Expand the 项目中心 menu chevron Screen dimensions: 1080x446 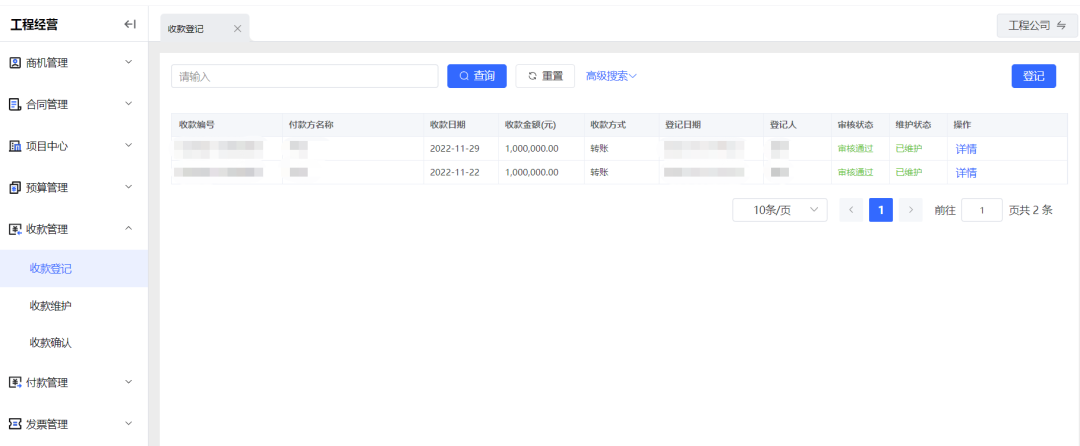pos(128,145)
